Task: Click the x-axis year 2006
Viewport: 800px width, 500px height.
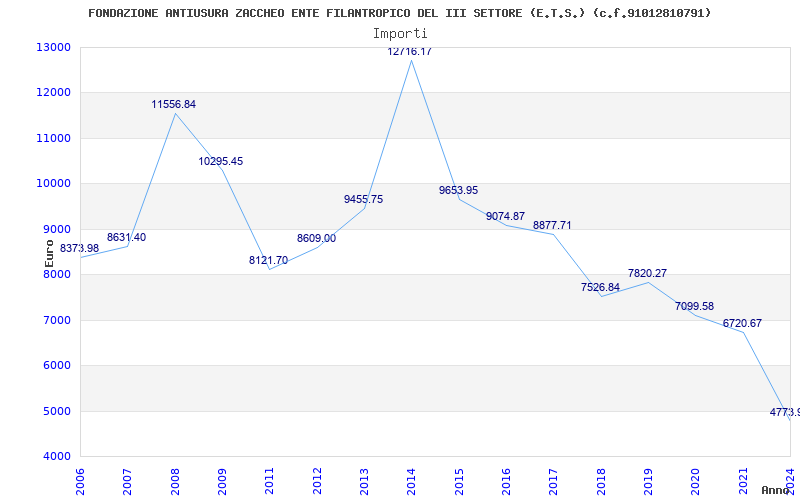Action: pos(80,481)
